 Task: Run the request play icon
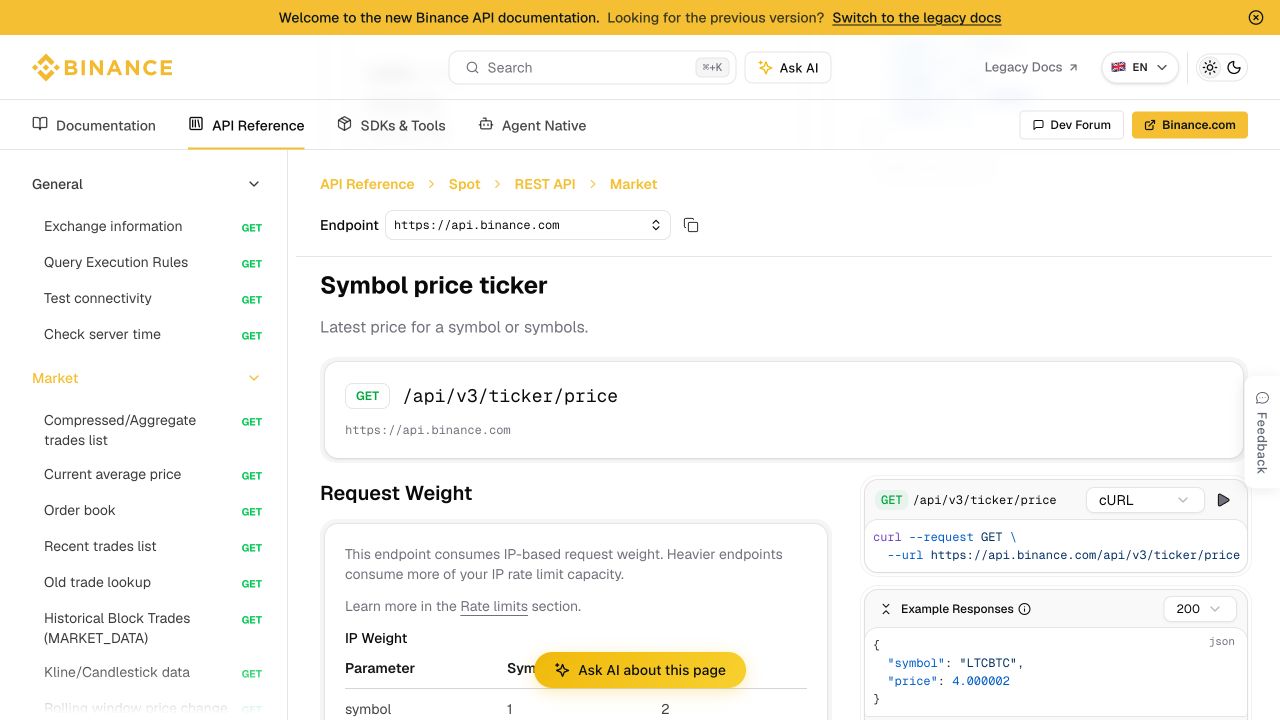point(1224,500)
